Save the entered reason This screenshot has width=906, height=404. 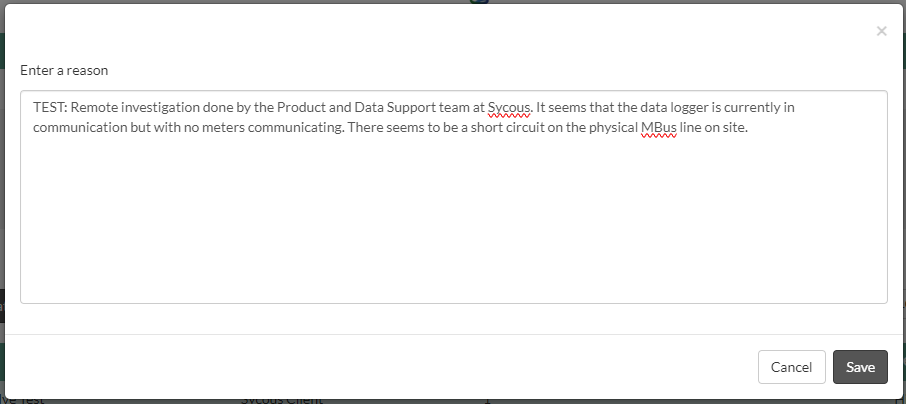click(x=860, y=367)
